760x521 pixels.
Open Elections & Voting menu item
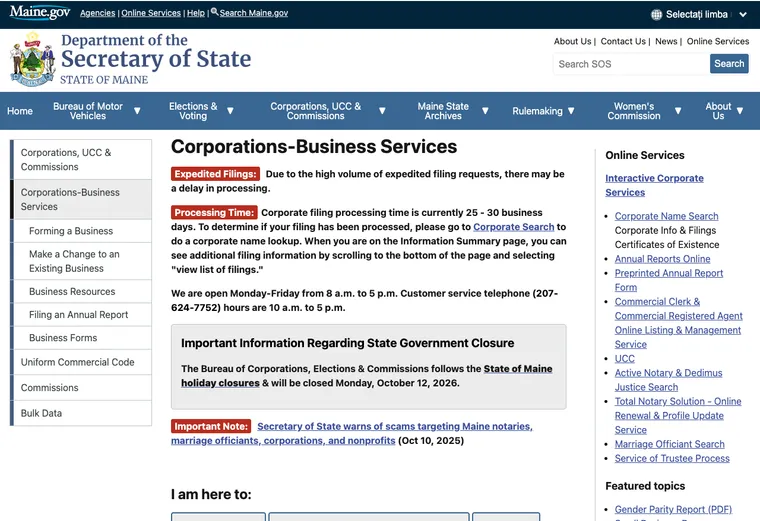193,111
